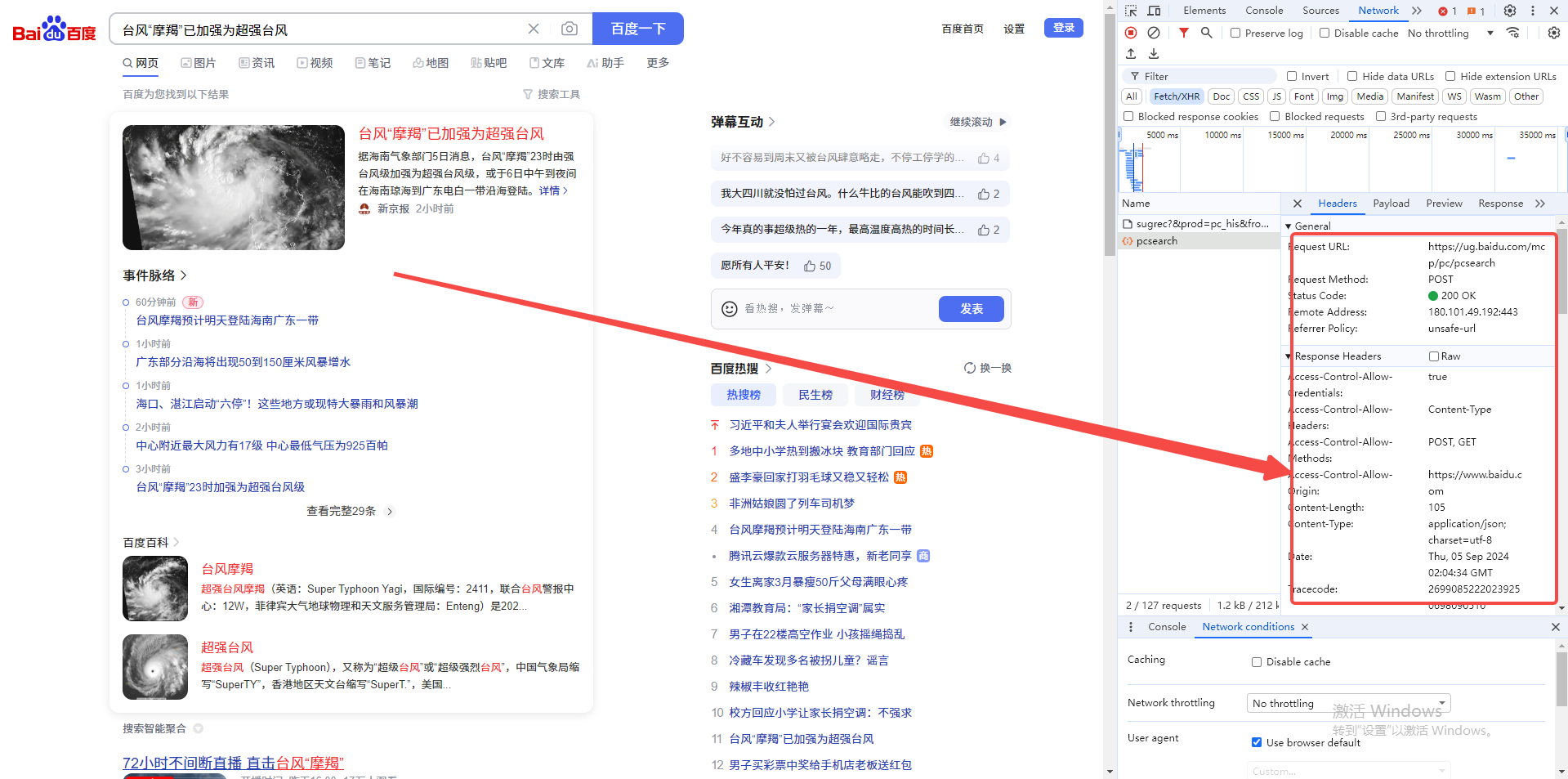1568x779 pixels.
Task: Check 3rd-party requests
Action: tap(1381, 116)
